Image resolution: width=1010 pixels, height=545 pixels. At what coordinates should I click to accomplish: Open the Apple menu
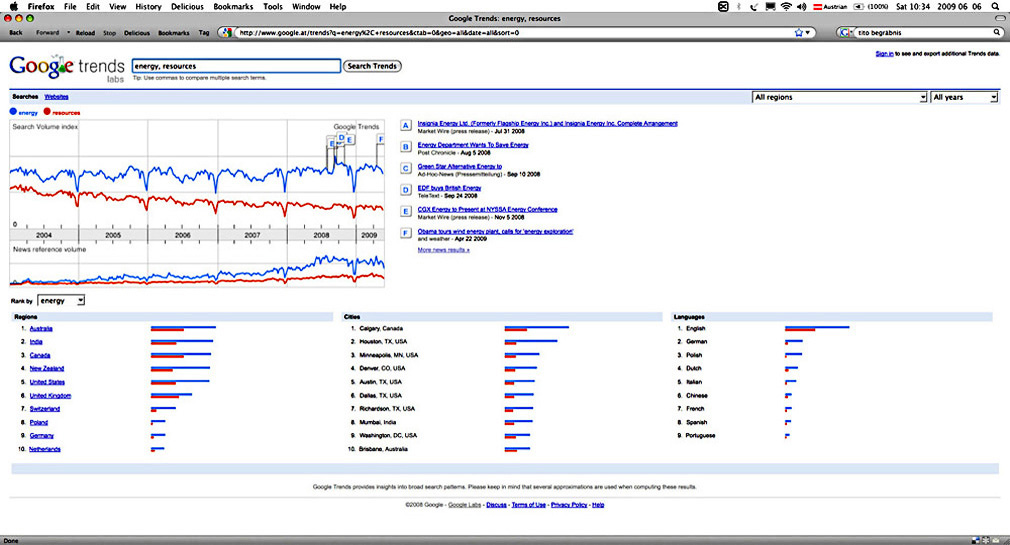click(14, 6)
